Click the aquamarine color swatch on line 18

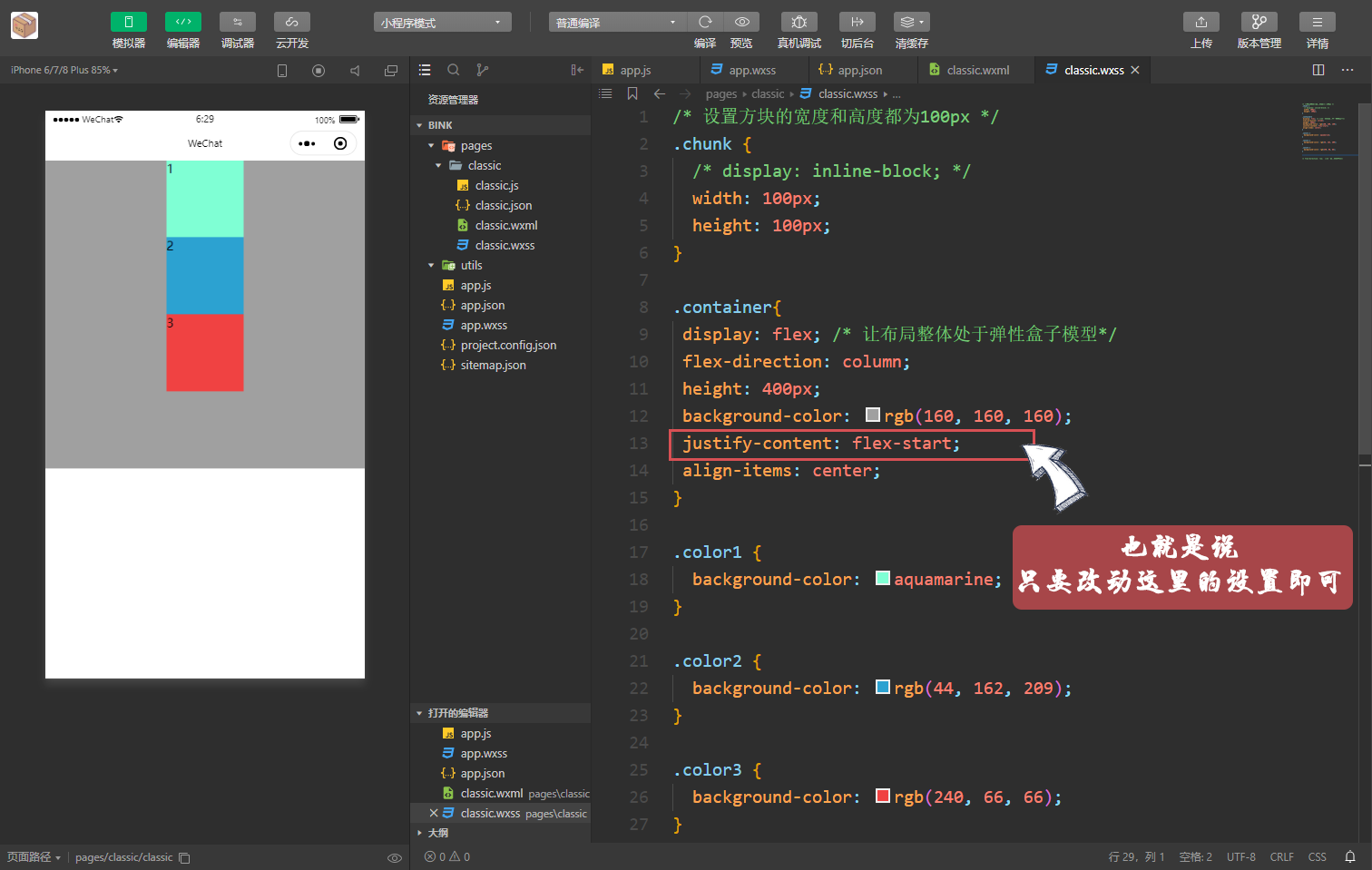click(x=882, y=578)
